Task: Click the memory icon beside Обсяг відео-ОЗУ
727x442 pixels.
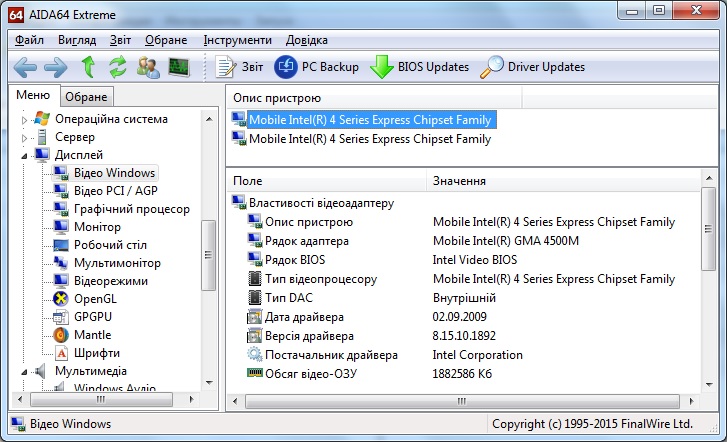Action: pos(255,372)
